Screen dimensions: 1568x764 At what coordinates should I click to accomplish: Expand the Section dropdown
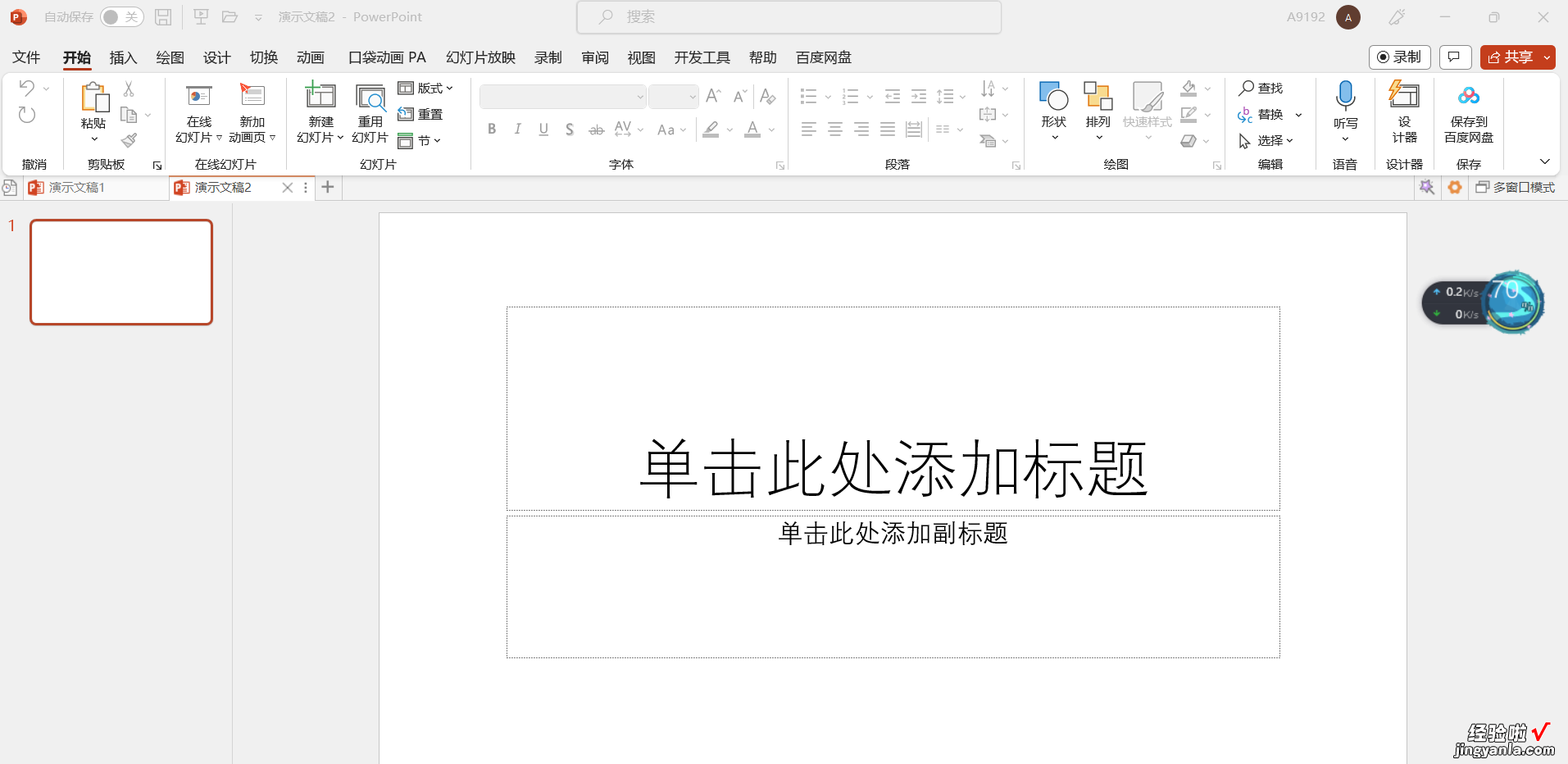tap(420, 140)
